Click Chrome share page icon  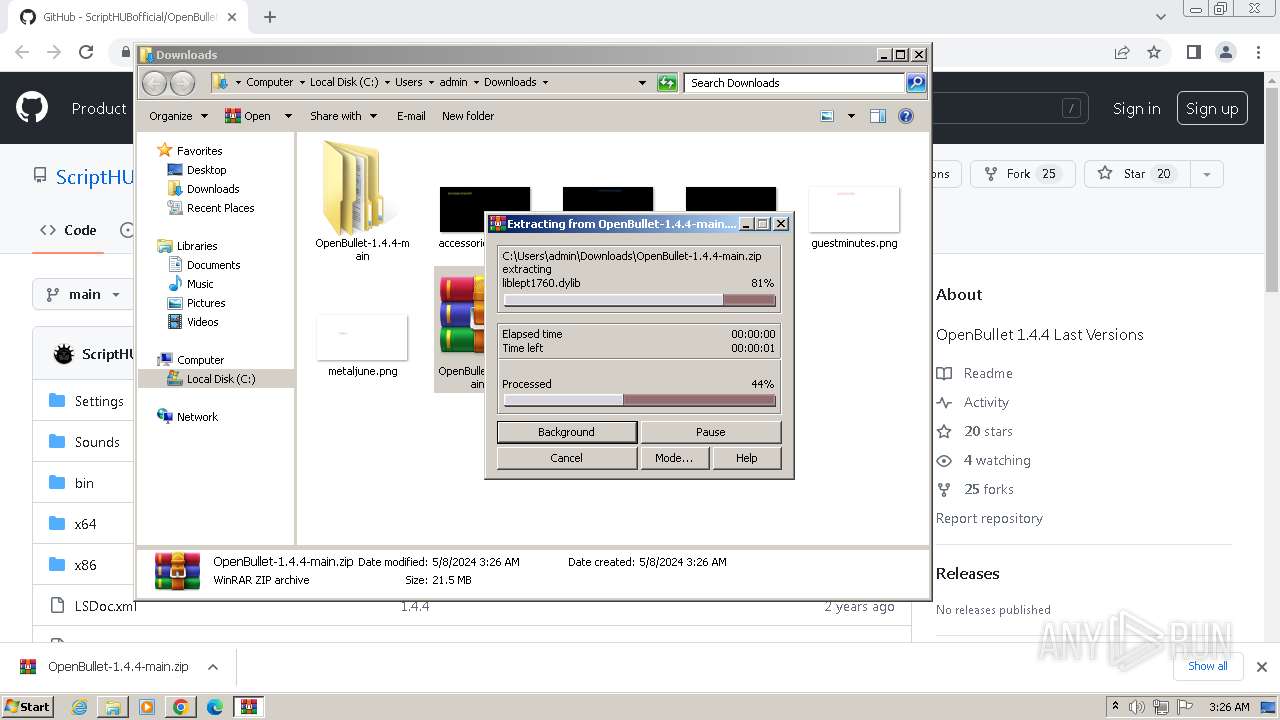[x=1122, y=52]
